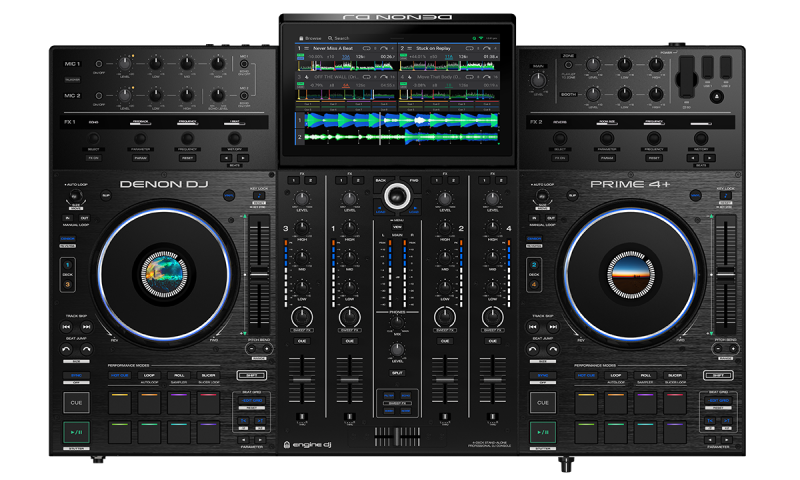
Task: Shift left deck beat grid backward
Action: [x=243, y=421]
